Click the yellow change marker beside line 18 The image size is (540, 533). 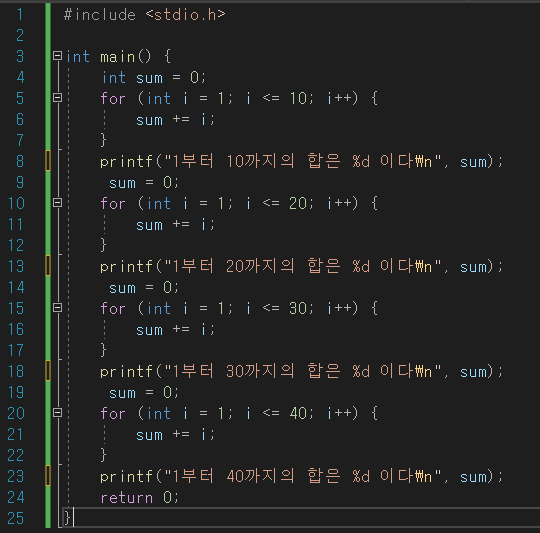(48, 371)
